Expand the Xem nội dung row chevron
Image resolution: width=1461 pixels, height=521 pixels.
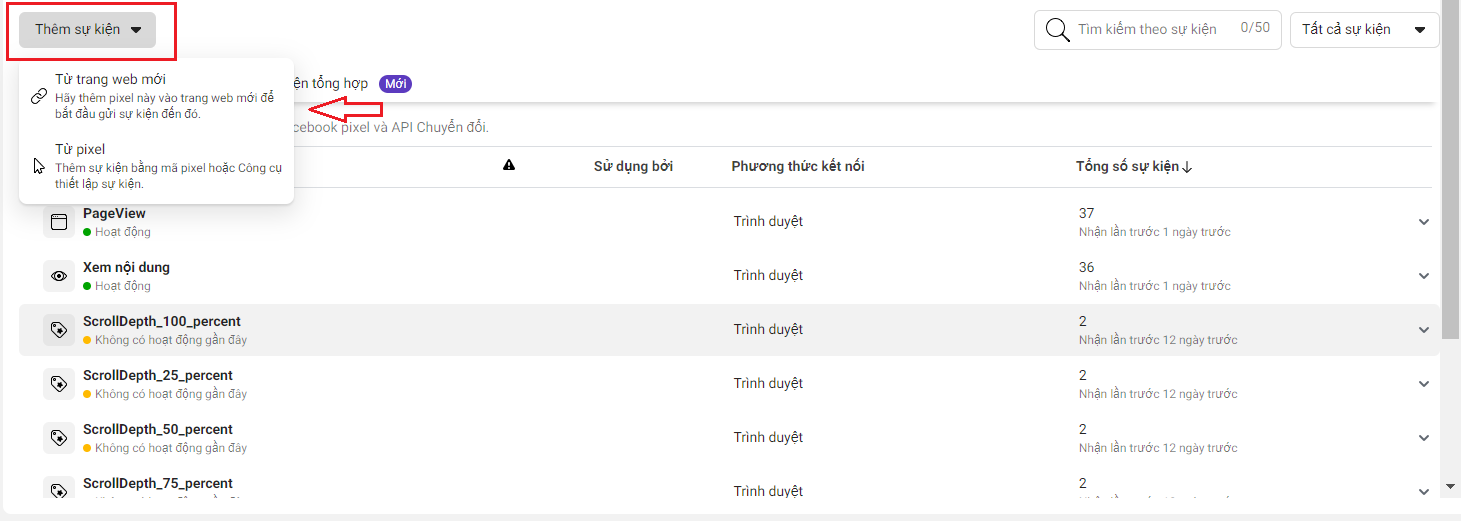[x=1424, y=276]
